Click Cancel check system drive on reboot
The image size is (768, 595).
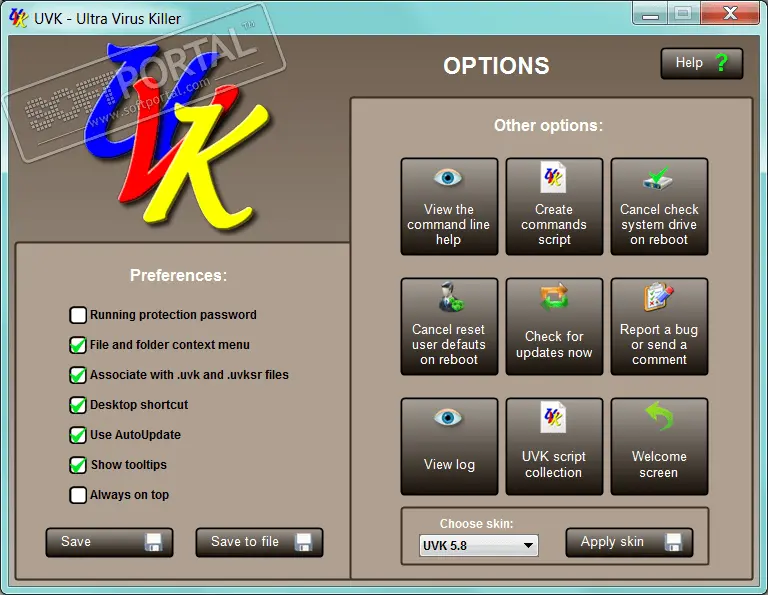(659, 206)
